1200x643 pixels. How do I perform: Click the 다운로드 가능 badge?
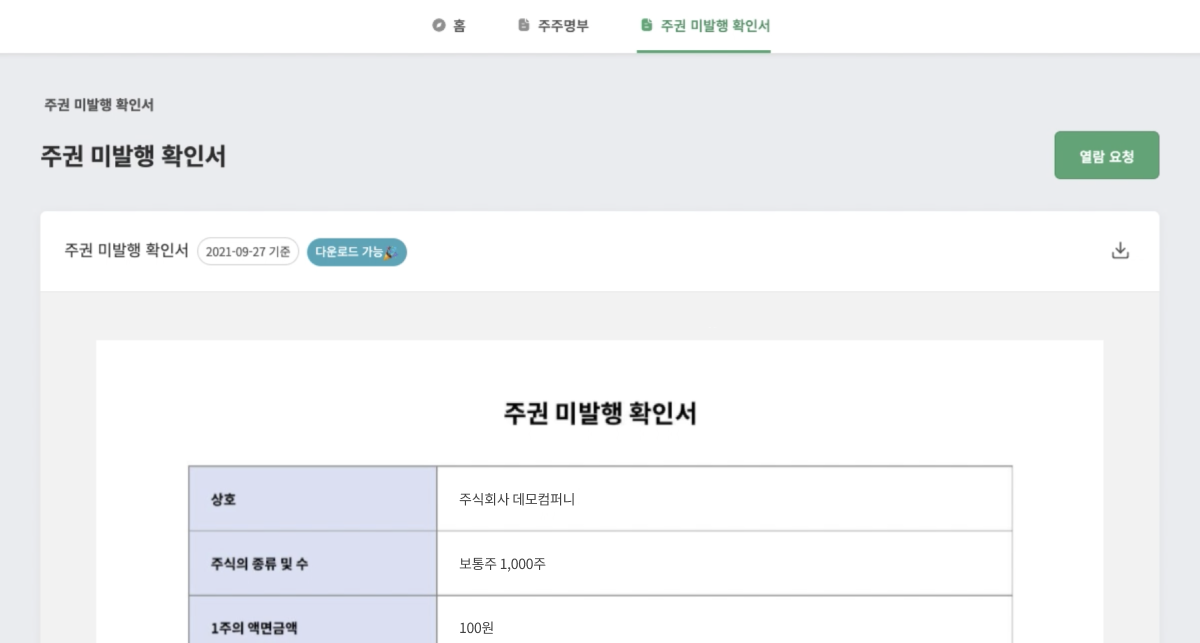(x=357, y=252)
